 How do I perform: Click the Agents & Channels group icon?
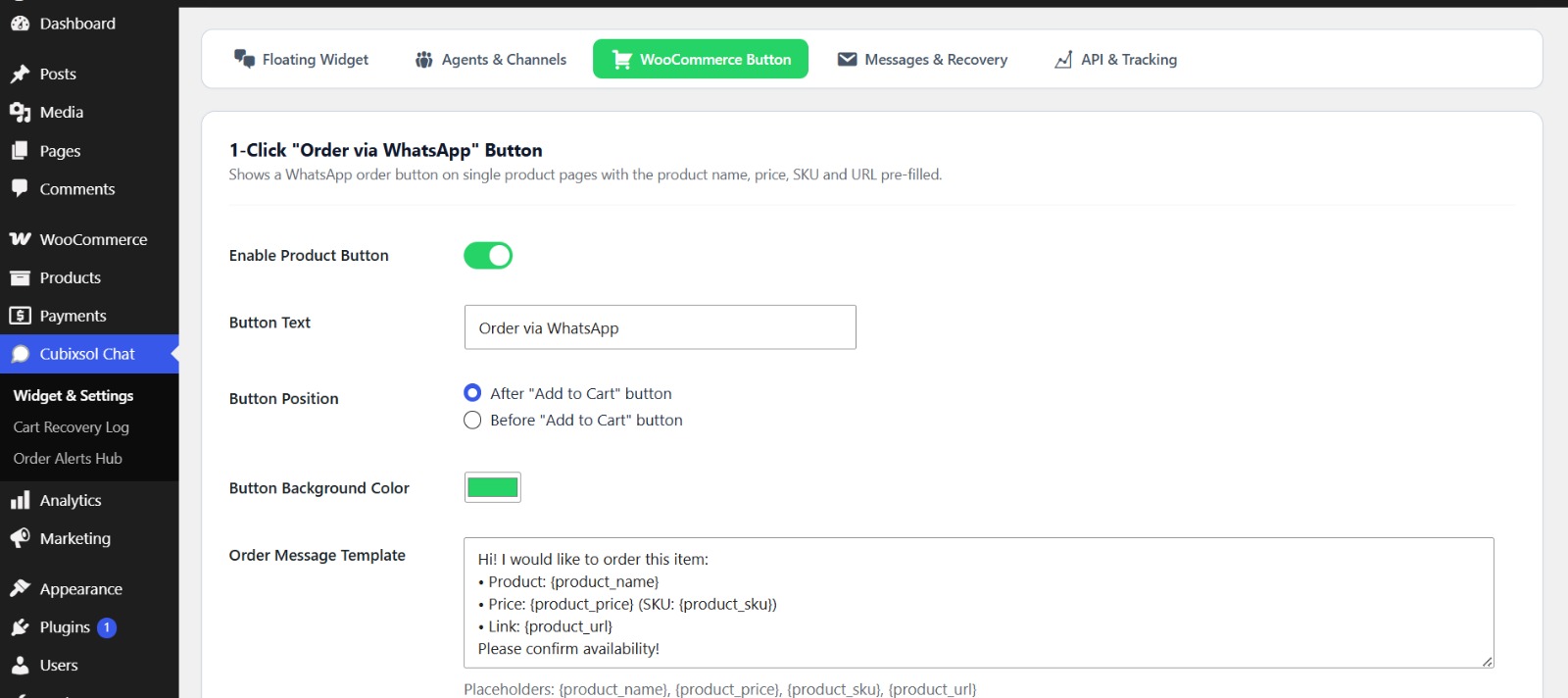coord(423,60)
